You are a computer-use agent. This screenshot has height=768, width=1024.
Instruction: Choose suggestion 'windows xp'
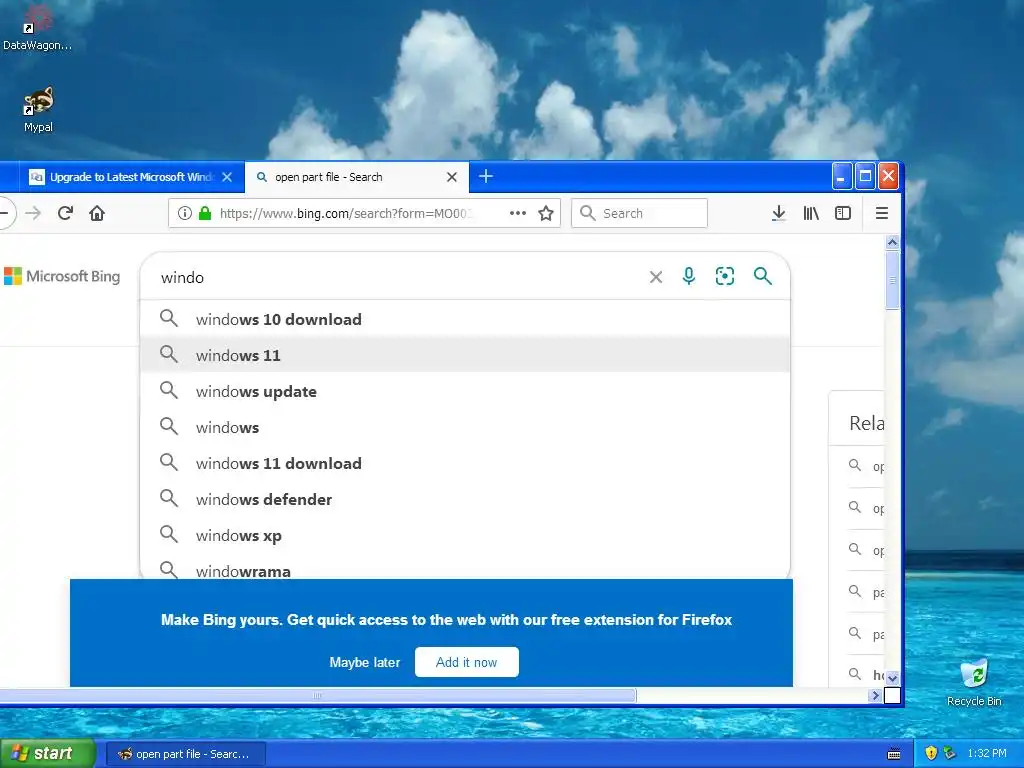(x=465, y=535)
